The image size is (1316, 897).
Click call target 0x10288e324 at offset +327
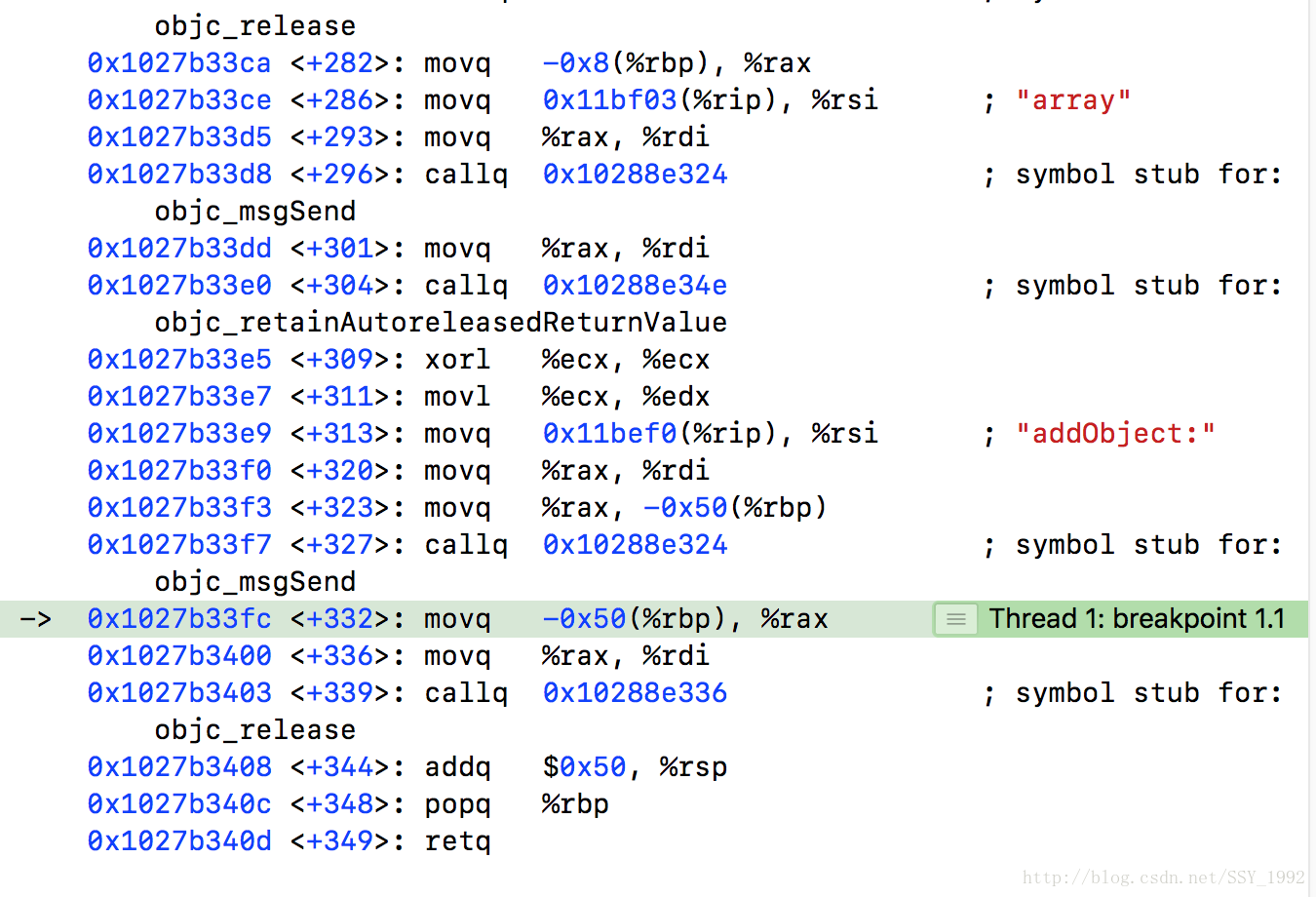[636, 545]
